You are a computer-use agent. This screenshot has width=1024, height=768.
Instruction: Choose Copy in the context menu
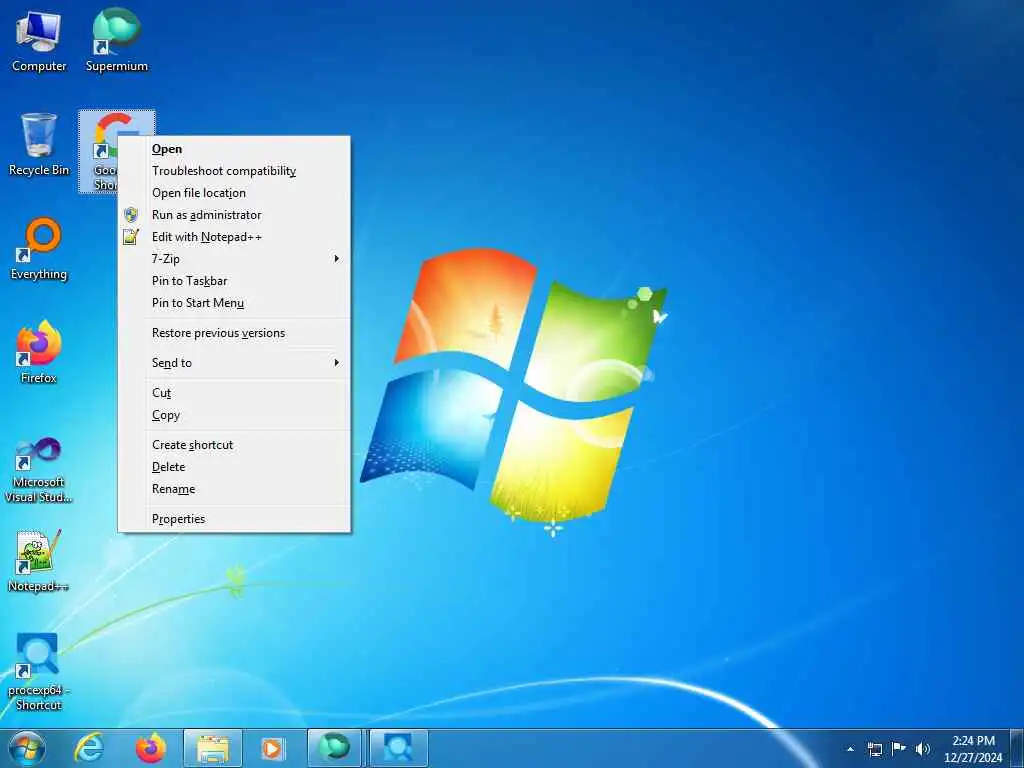pos(234,415)
